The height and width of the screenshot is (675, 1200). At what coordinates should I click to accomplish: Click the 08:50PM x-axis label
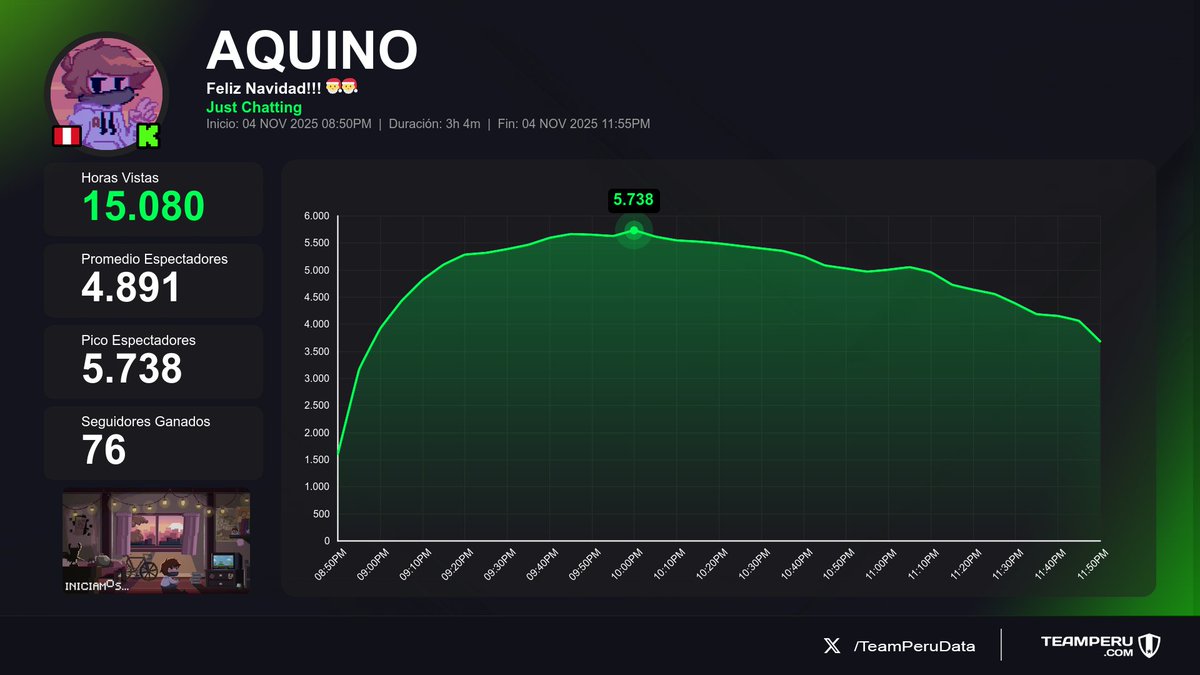click(329, 563)
